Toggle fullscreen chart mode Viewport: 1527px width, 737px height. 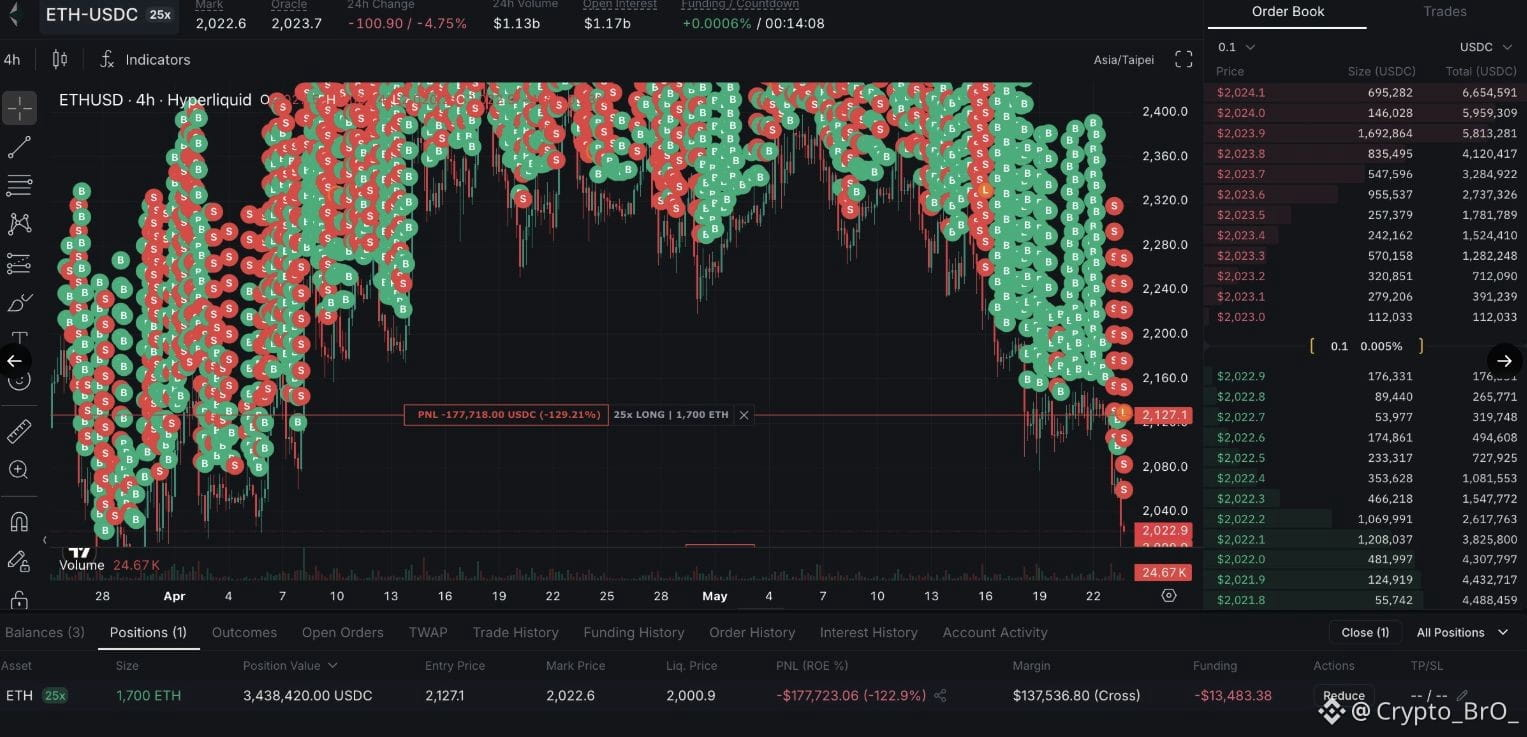[x=1184, y=59]
